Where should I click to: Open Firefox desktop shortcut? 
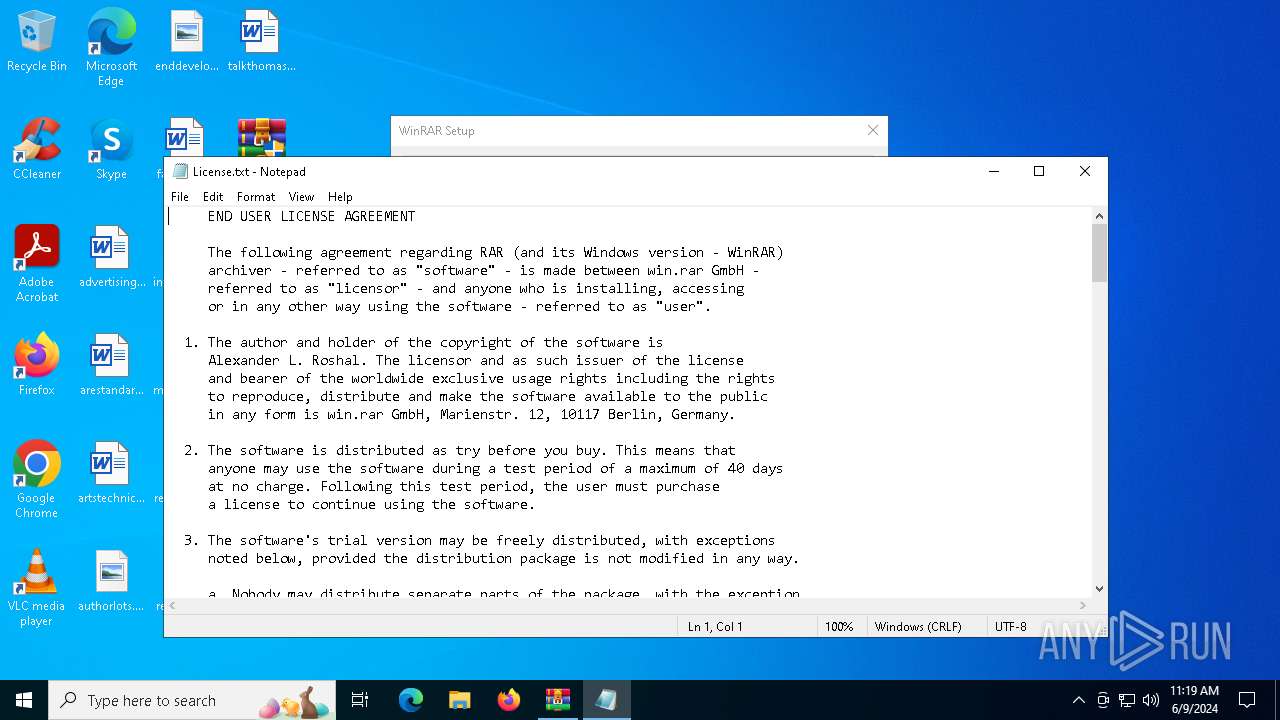pos(37,366)
